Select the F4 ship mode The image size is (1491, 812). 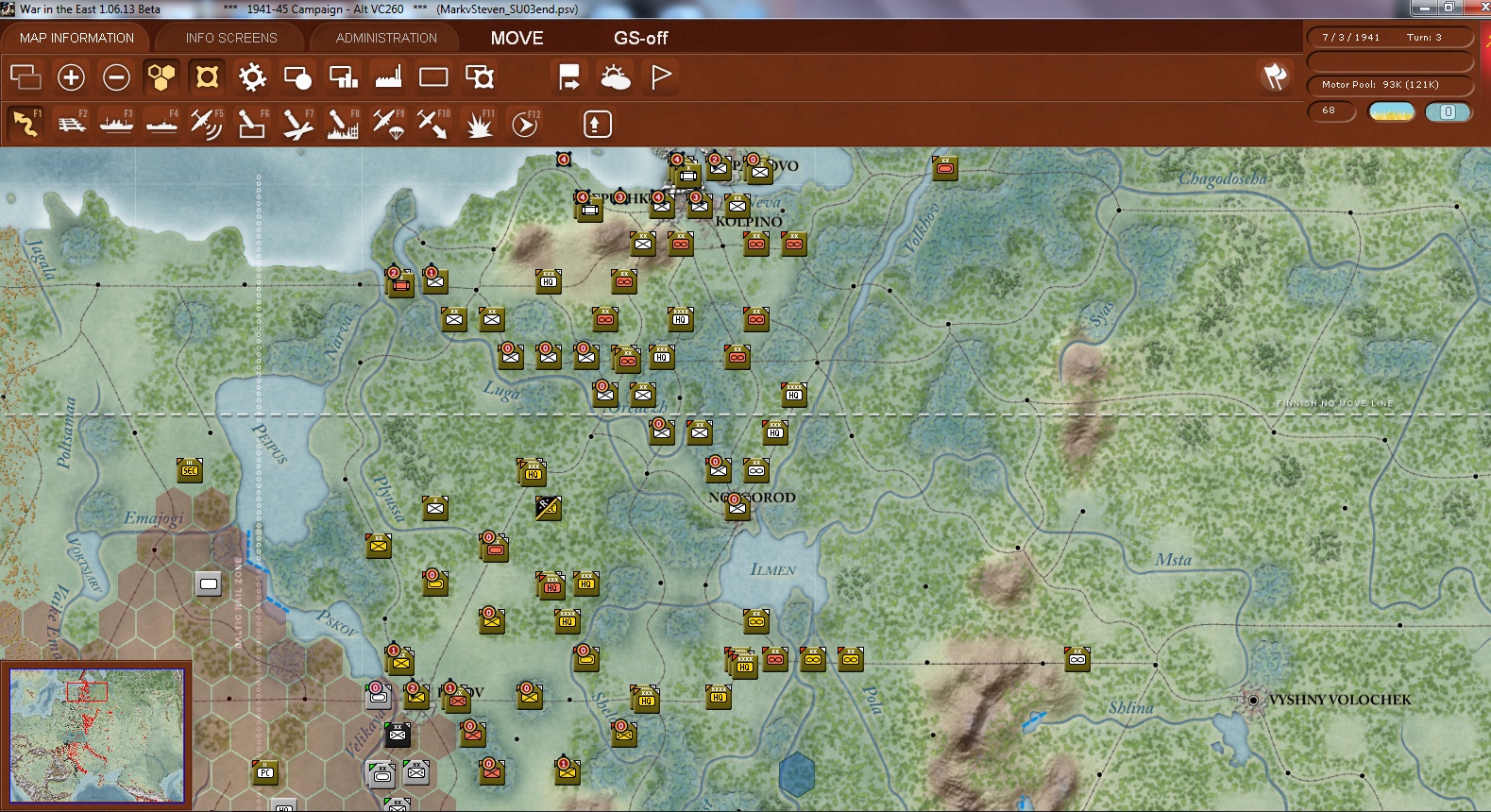coord(161,124)
